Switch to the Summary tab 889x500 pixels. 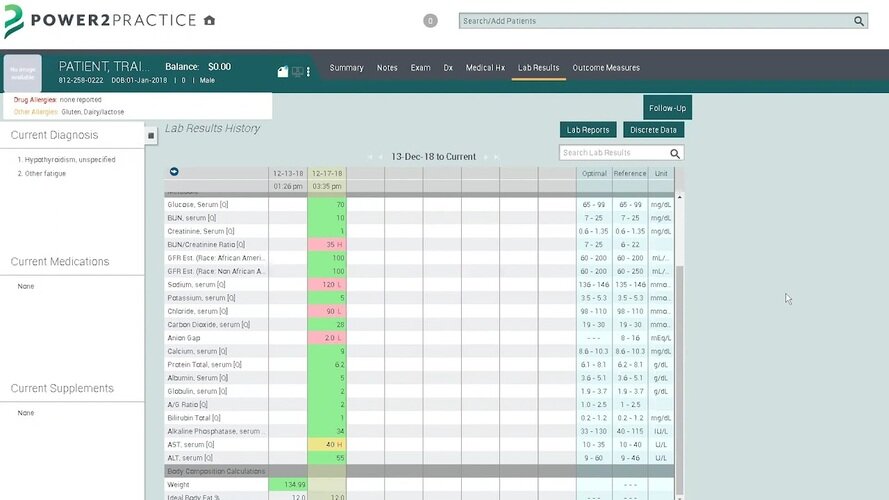coord(346,68)
